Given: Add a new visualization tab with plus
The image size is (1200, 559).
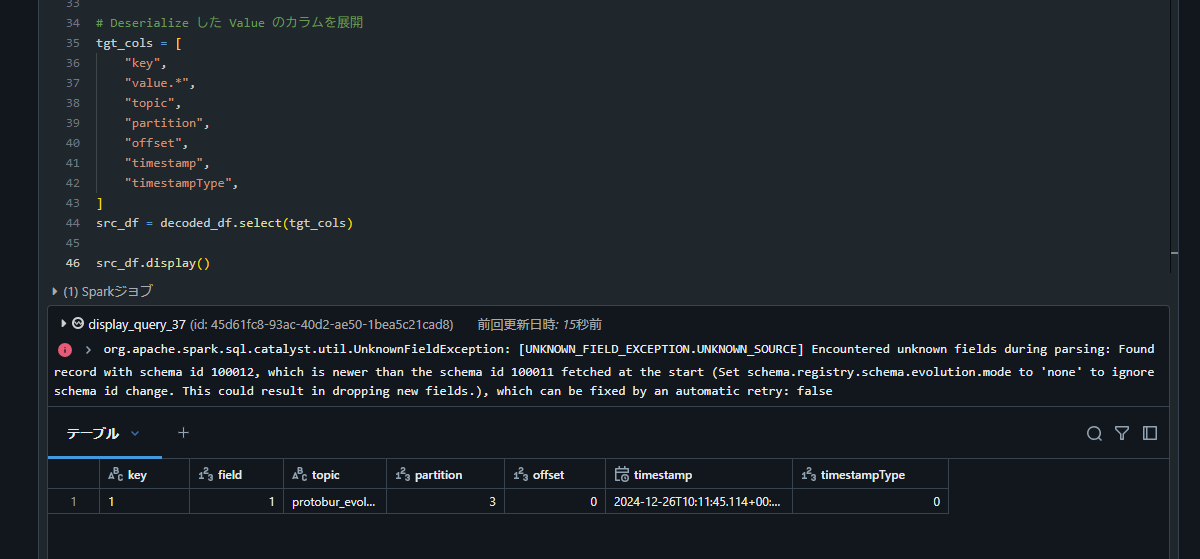Looking at the screenshot, I should tap(183, 433).
